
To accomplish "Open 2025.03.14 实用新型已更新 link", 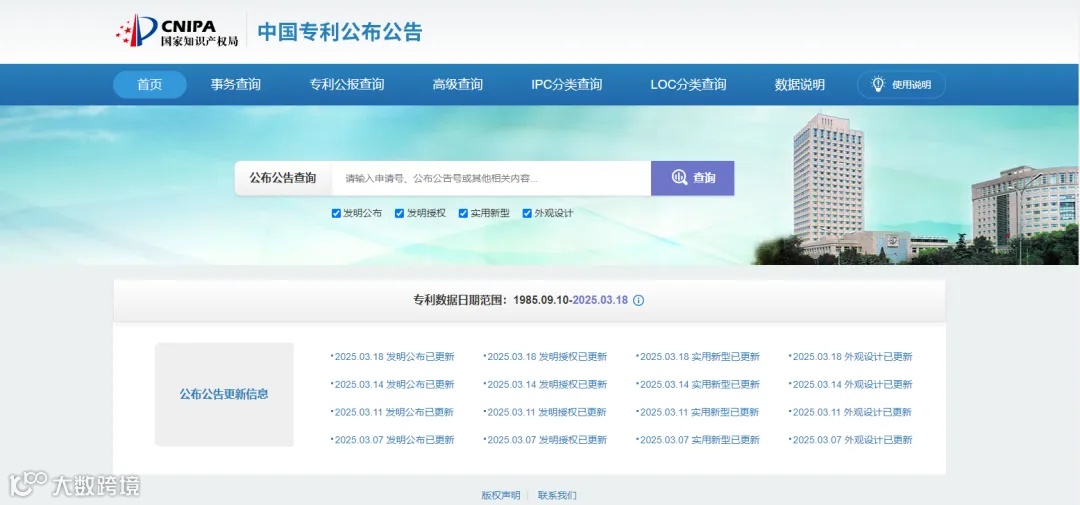I will coord(700,384).
